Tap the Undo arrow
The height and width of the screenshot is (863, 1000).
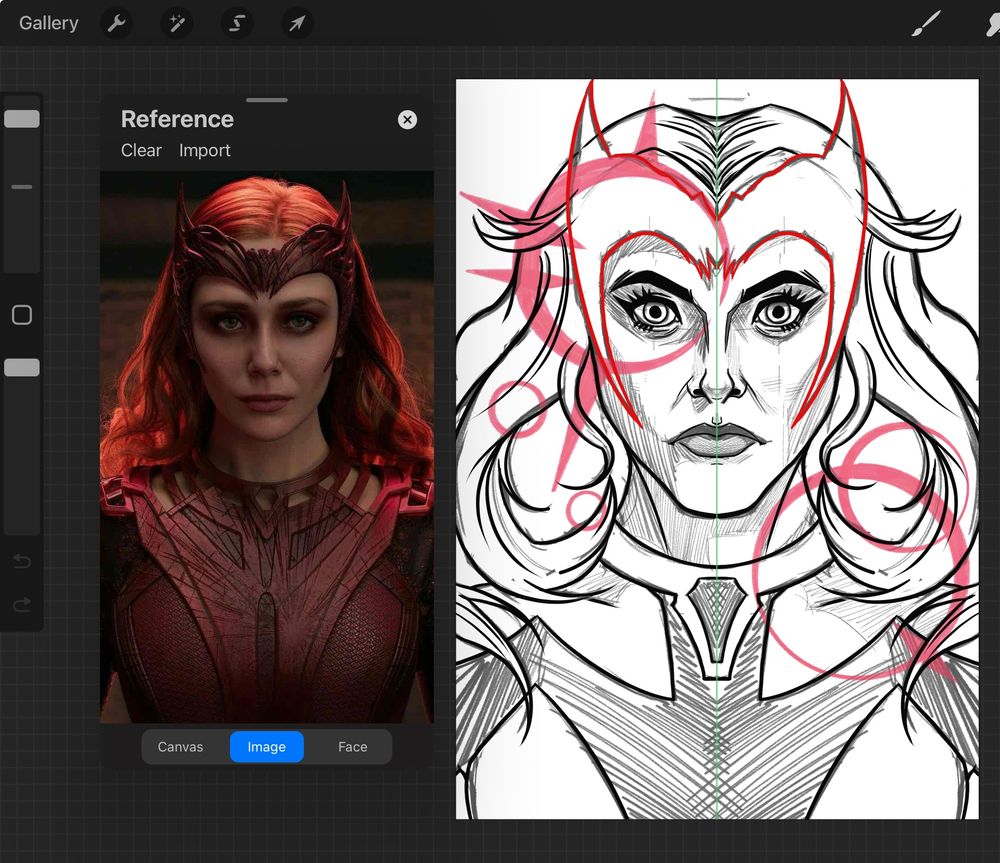coord(22,561)
